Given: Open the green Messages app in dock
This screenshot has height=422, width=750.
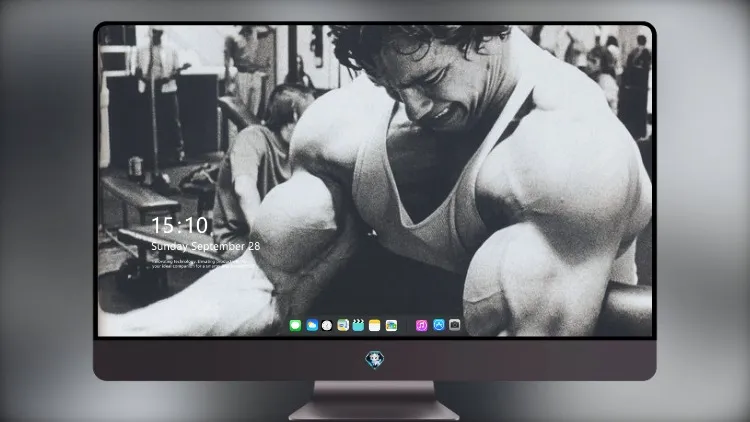Looking at the screenshot, I should (295, 325).
